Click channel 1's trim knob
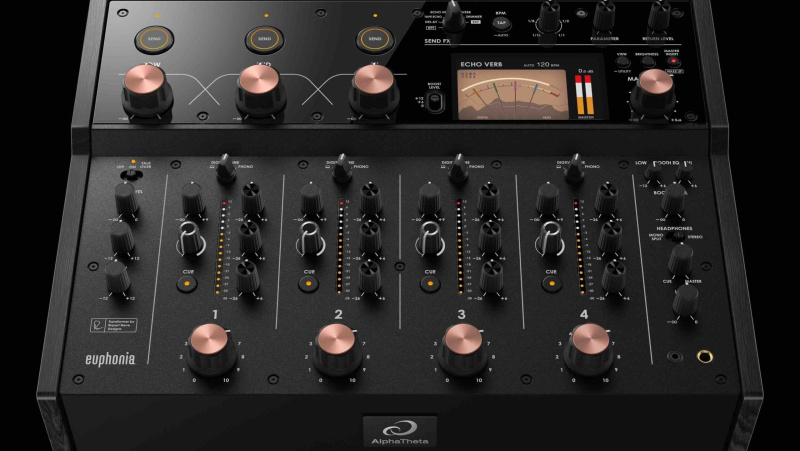 tap(193, 199)
